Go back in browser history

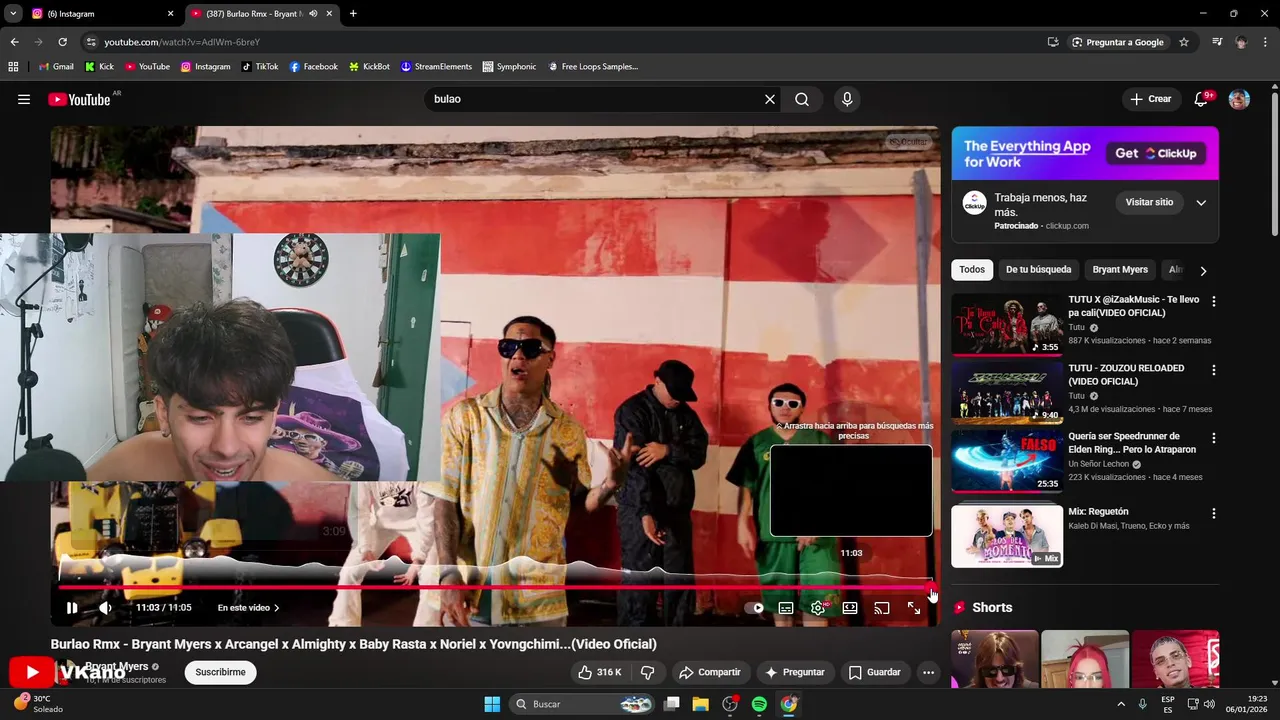coord(14,42)
